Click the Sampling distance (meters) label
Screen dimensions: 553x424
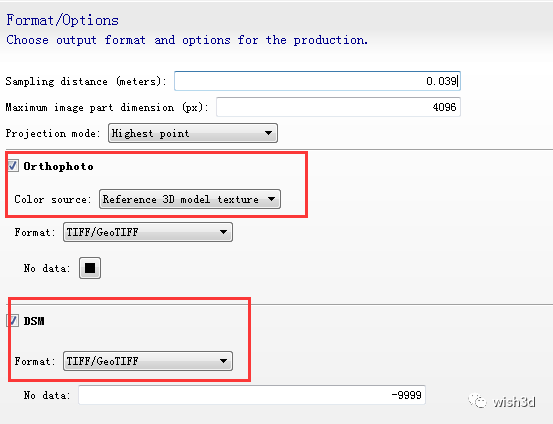click(x=86, y=81)
